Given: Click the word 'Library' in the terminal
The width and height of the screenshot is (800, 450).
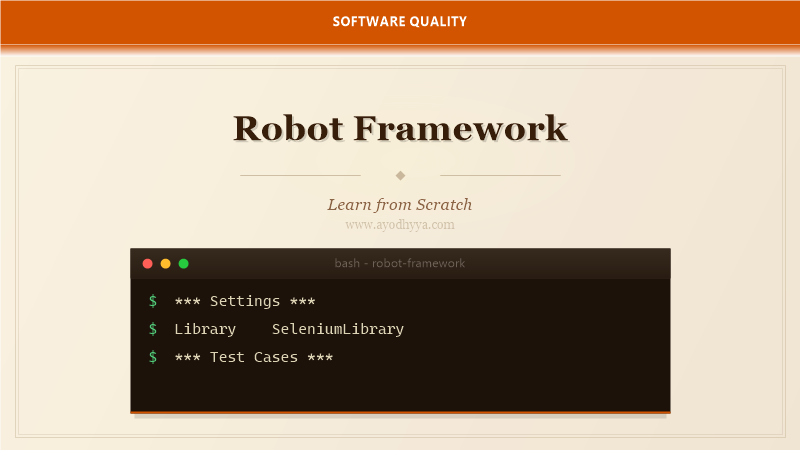Looking at the screenshot, I should click(x=205, y=329).
